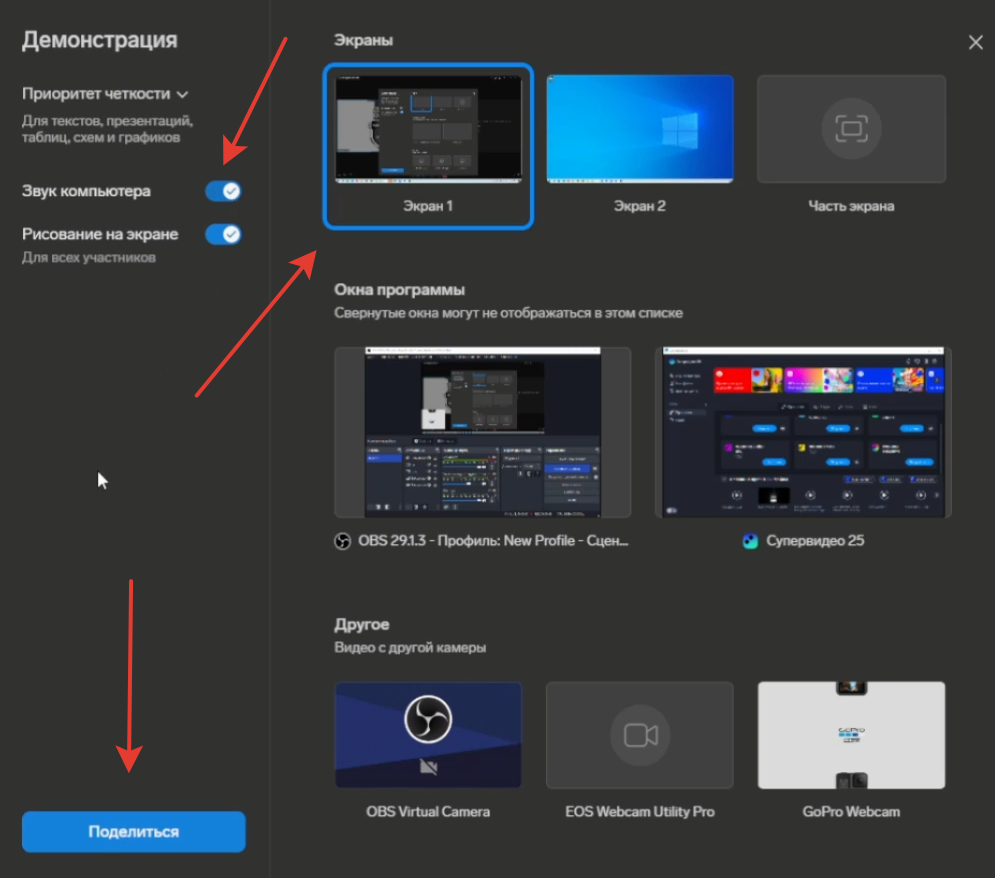Click the screen-region icon in Часть экрана
Viewport: 995px width, 878px height.
click(x=851, y=128)
